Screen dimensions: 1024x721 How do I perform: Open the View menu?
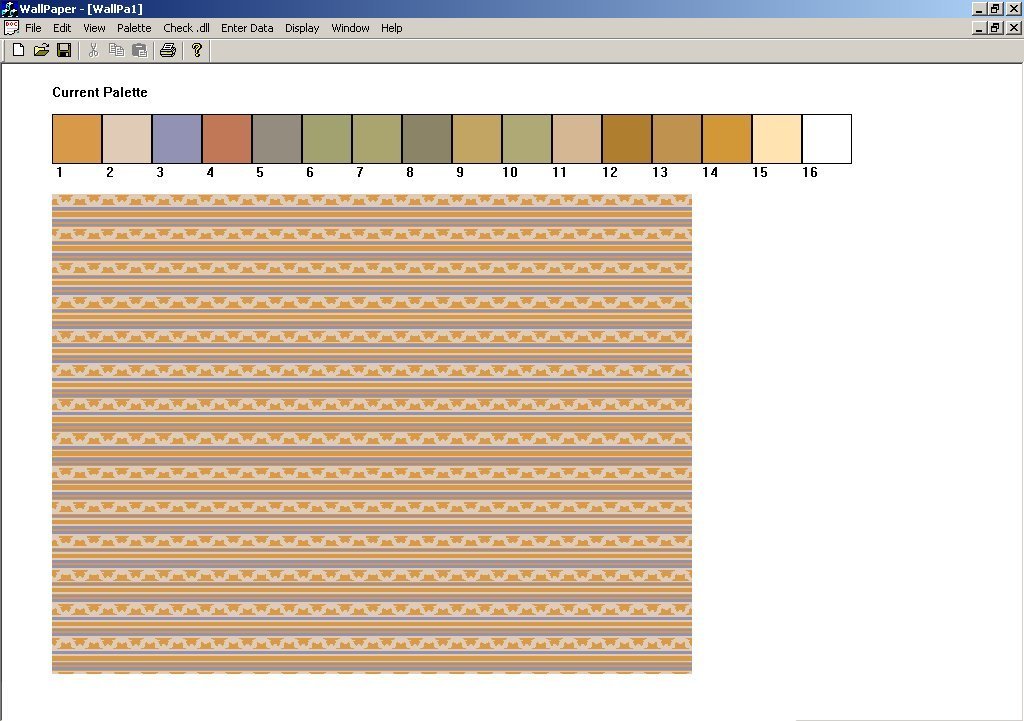coord(94,28)
